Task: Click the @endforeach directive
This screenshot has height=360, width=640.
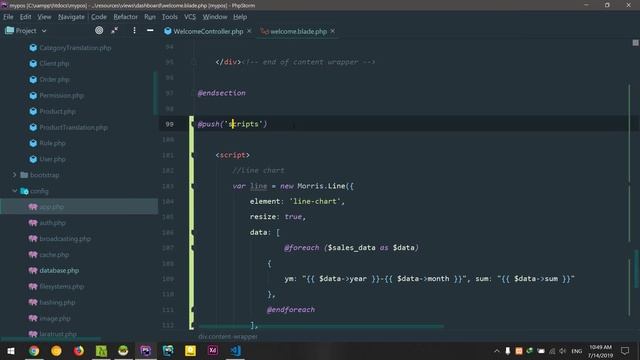Action: pyautogui.click(x=291, y=310)
